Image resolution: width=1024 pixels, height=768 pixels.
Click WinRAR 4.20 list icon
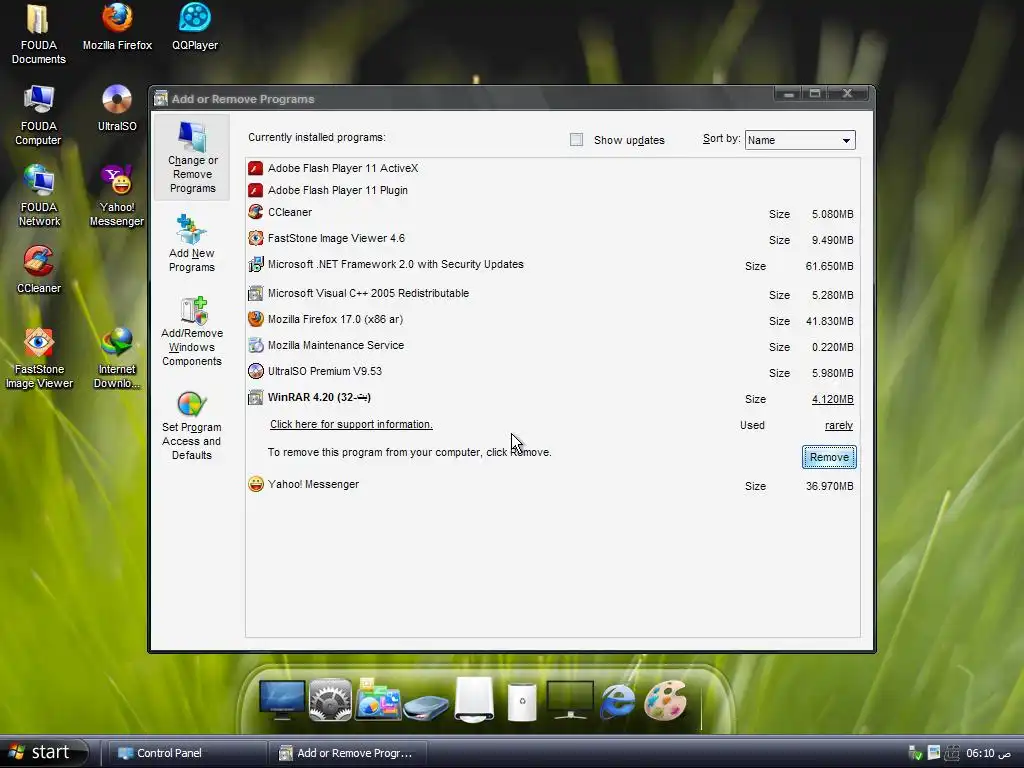click(x=255, y=398)
